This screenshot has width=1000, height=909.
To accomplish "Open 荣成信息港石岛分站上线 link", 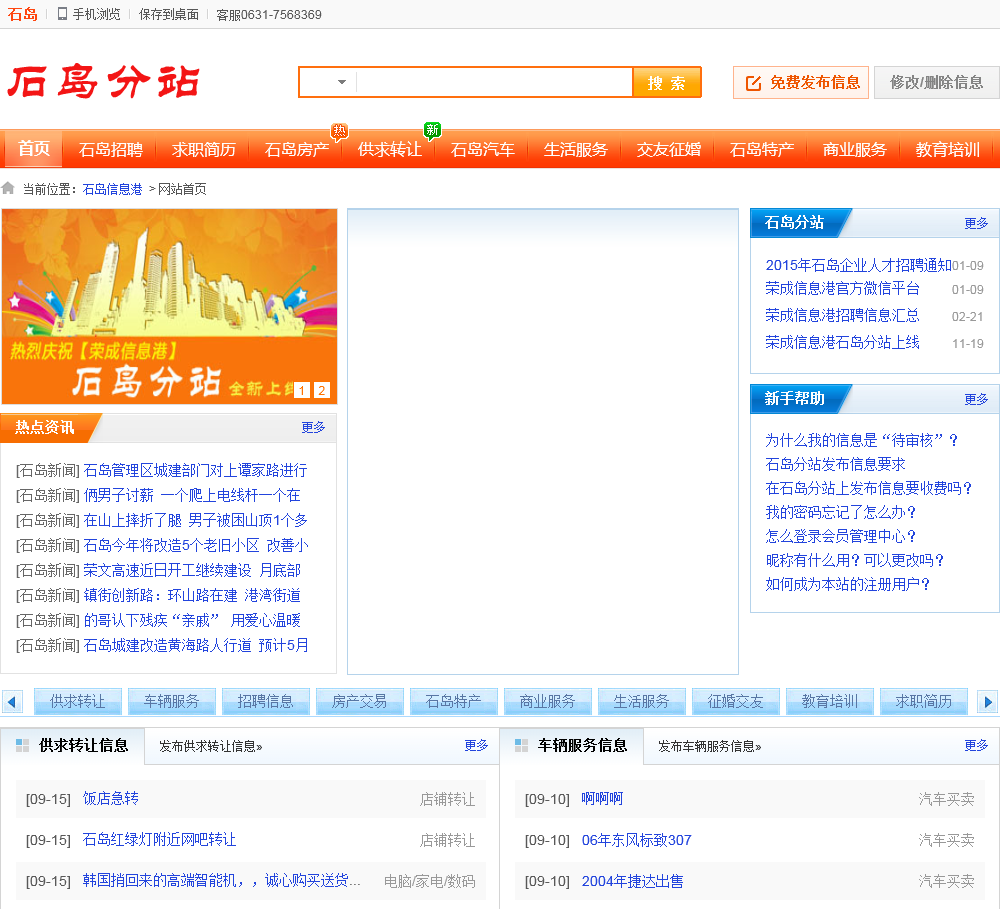I will [842, 342].
